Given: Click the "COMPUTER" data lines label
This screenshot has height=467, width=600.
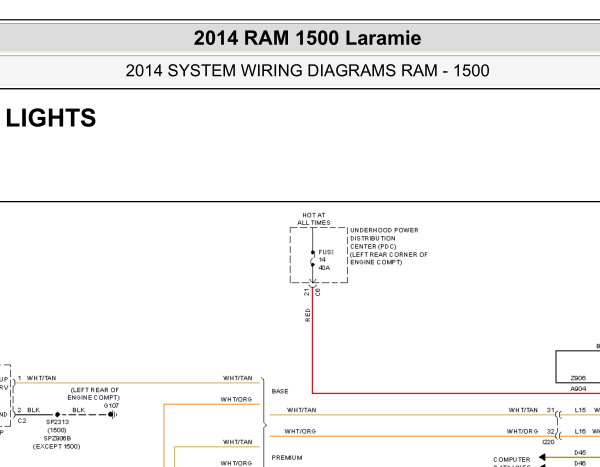Looking at the screenshot, I should 512,460.
